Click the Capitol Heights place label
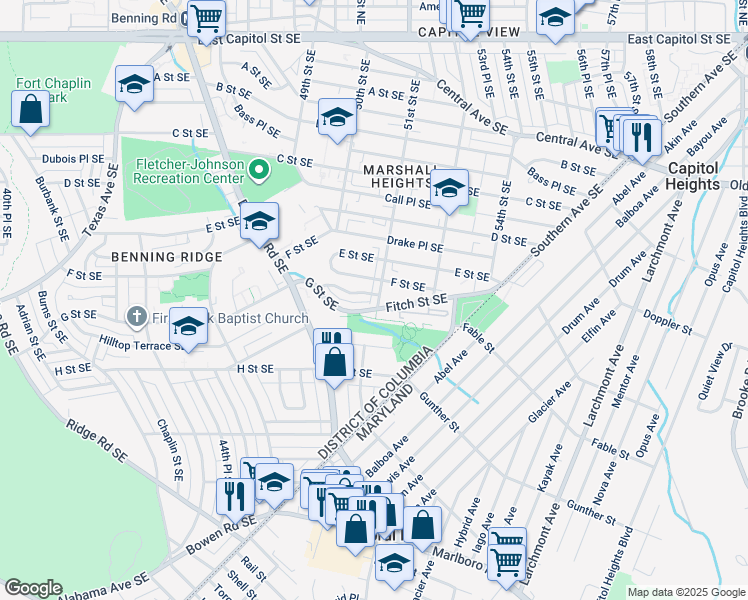748x600 pixels. click(x=693, y=176)
